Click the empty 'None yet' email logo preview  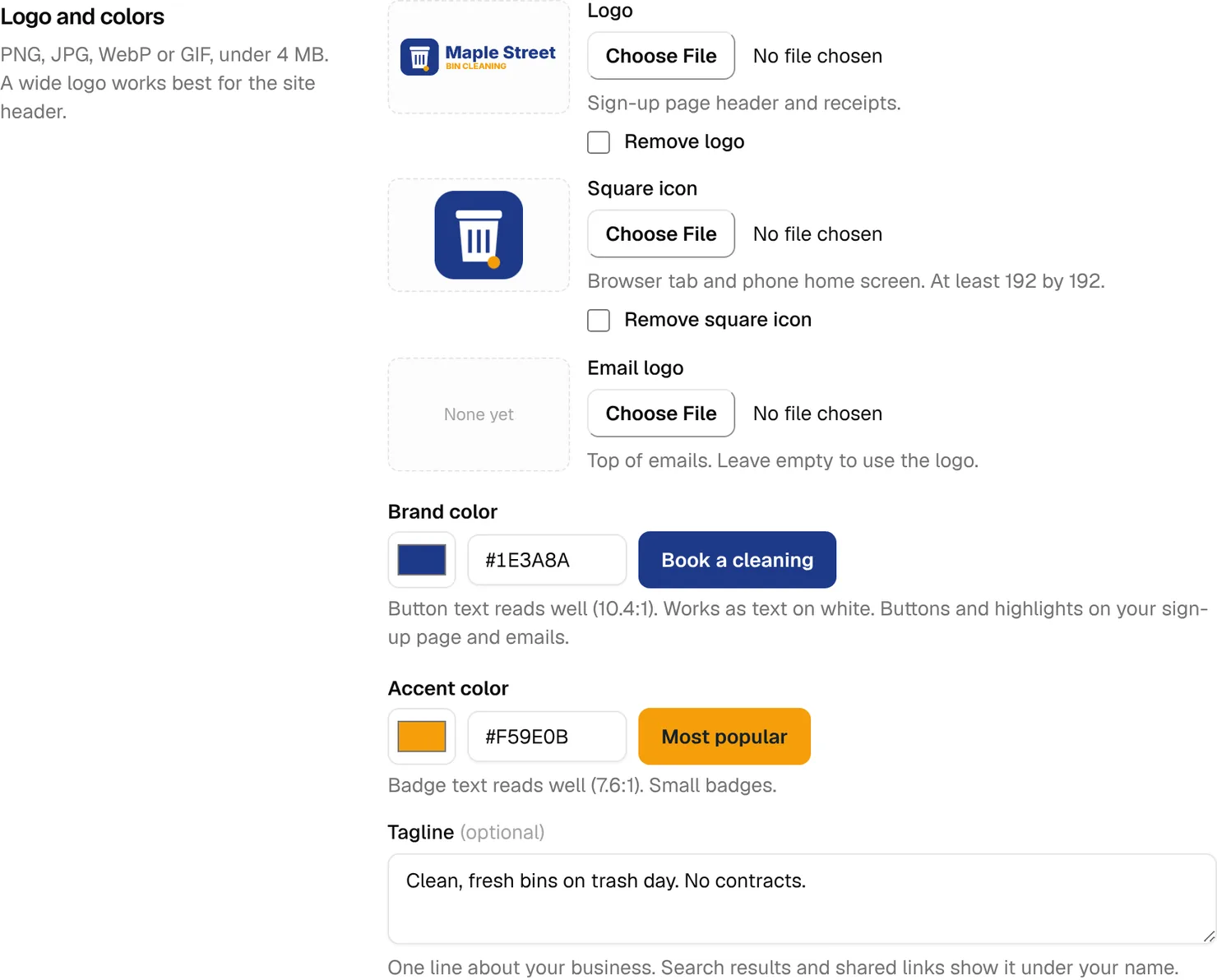pos(479,414)
